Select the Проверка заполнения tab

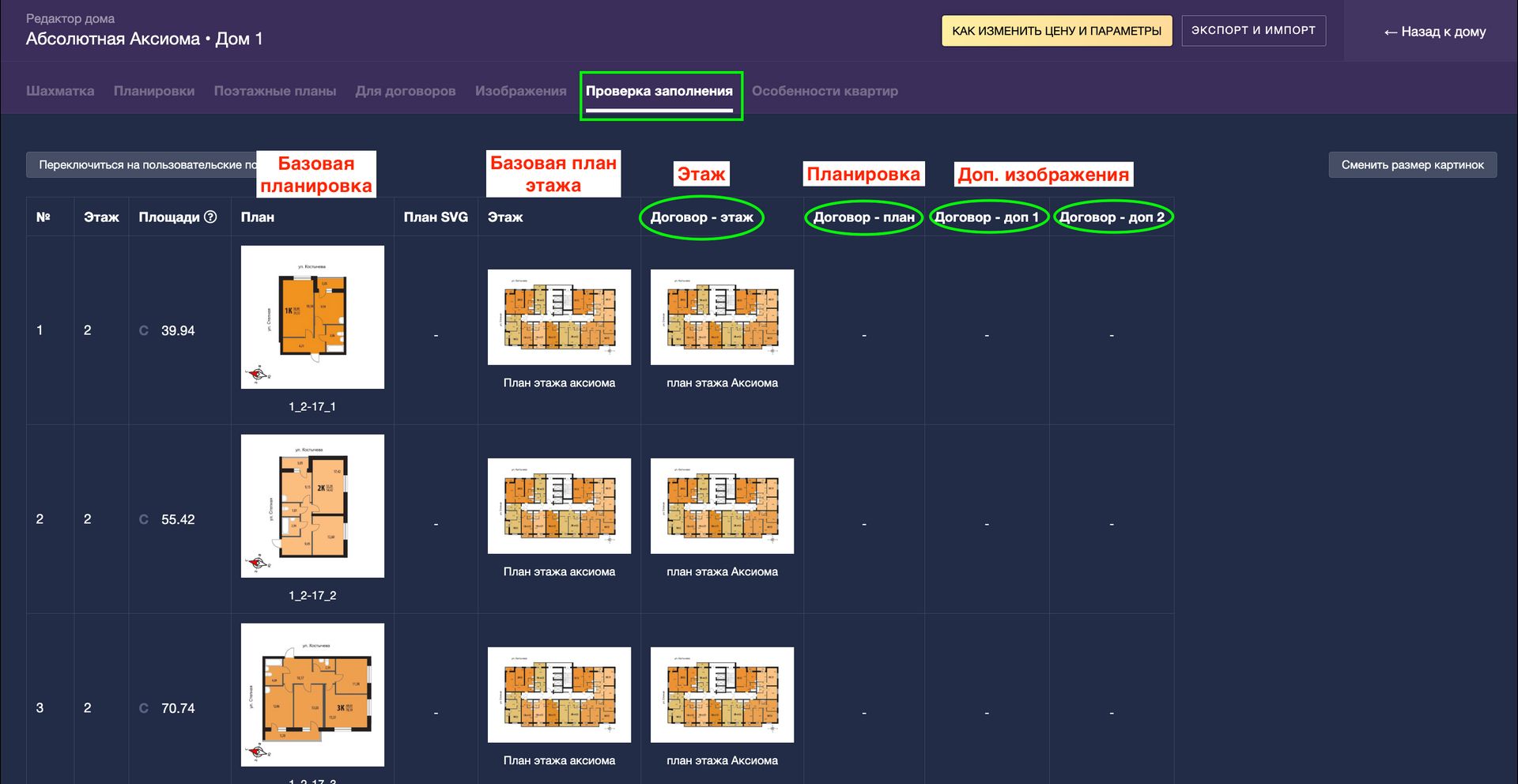[x=659, y=91]
